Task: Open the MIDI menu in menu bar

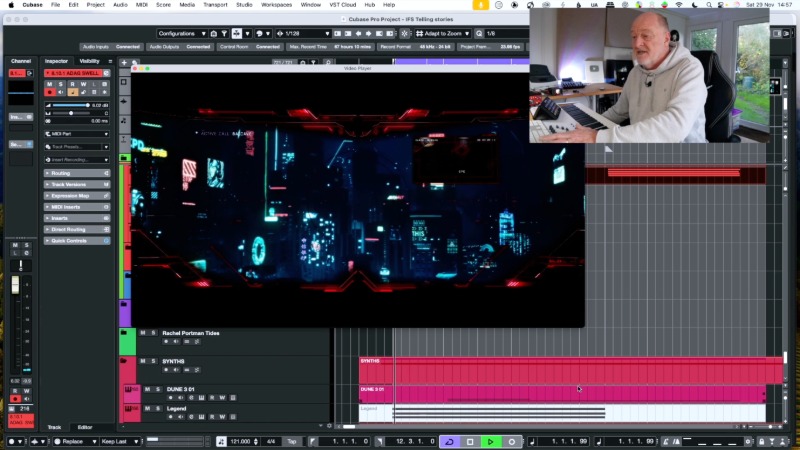Action: [x=142, y=5]
